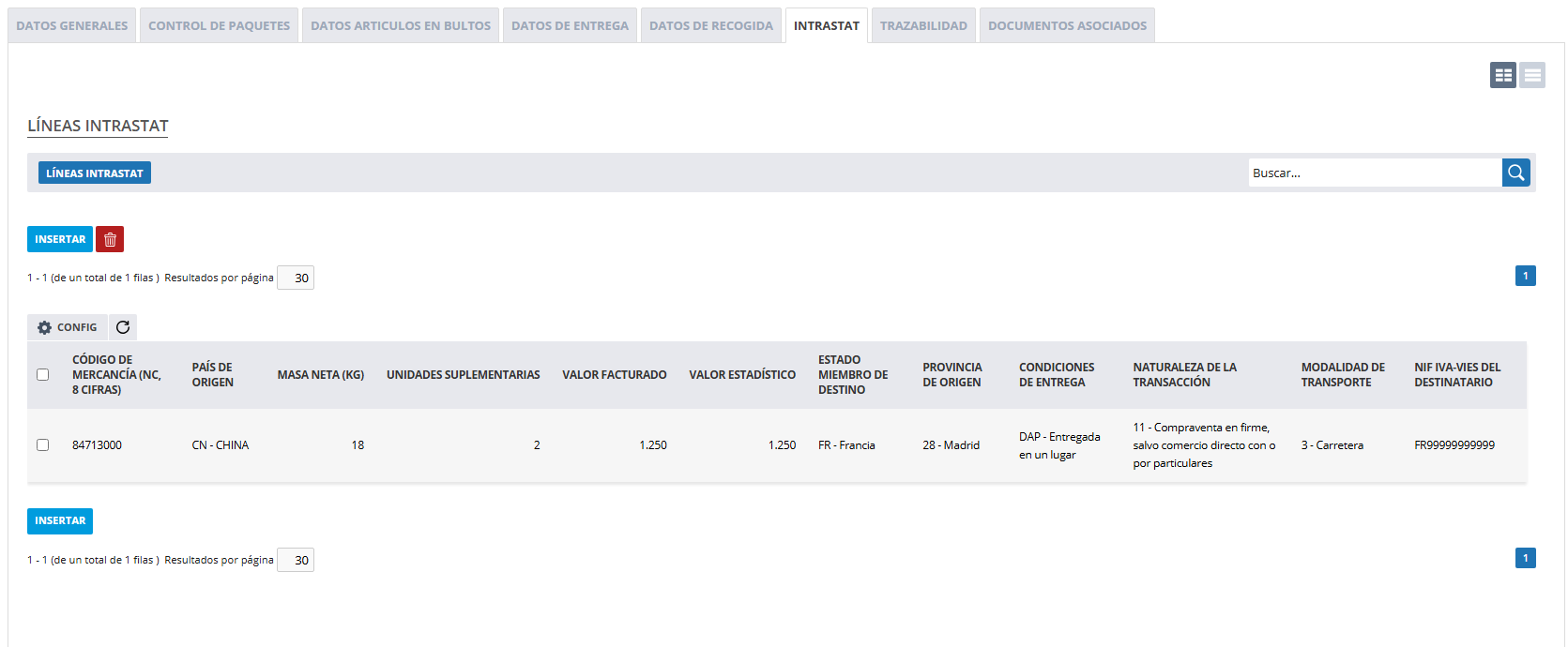Switch to list view layout icon
1568x647 pixels.
1532,75
